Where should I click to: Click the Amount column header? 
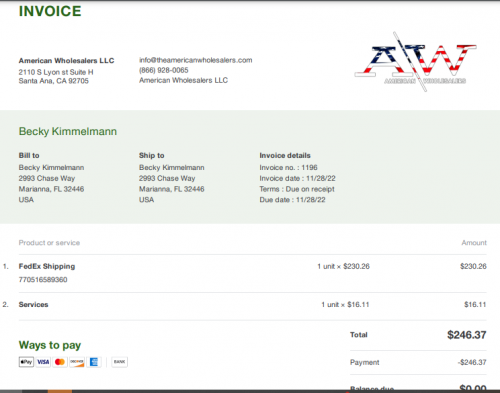(x=474, y=243)
